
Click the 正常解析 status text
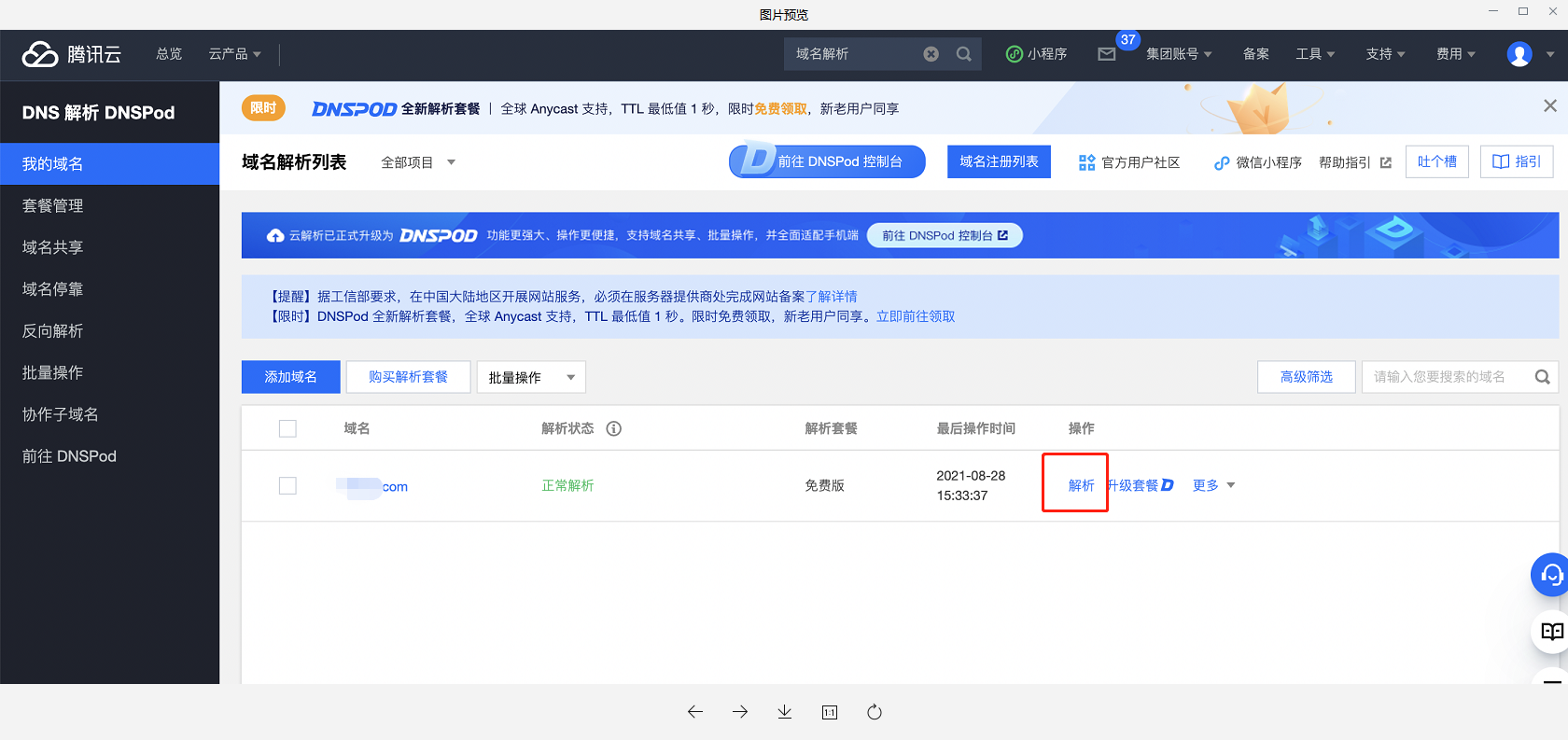point(567,485)
